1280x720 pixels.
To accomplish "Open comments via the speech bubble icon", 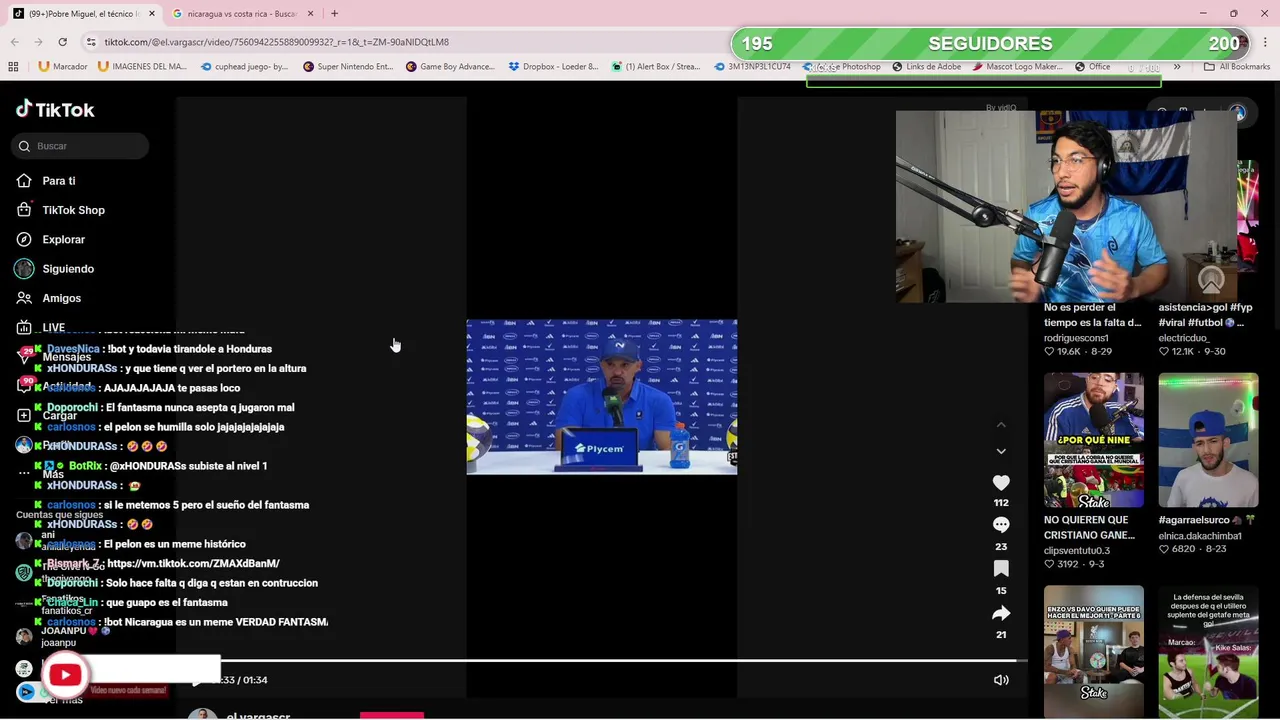I will pyautogui.click(x=1001, y=525).
